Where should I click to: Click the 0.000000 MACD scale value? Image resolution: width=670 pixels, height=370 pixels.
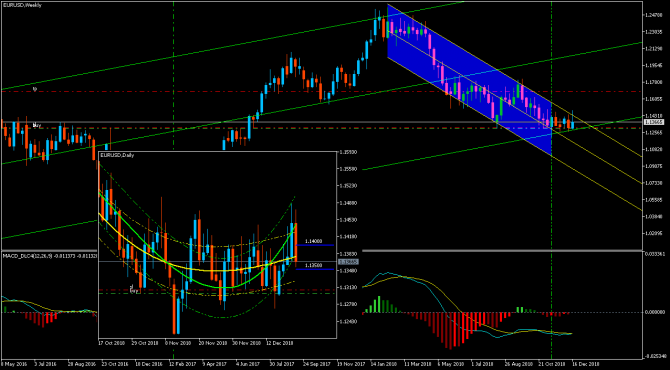[x=654, y=312]
